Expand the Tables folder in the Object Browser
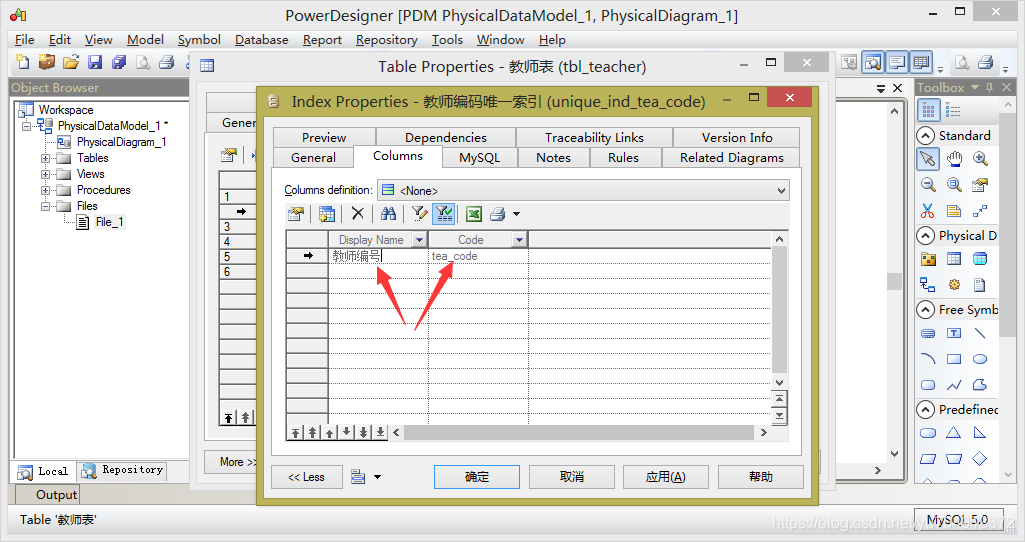The width and height of the screenshot is (1025, 542). 45,158
